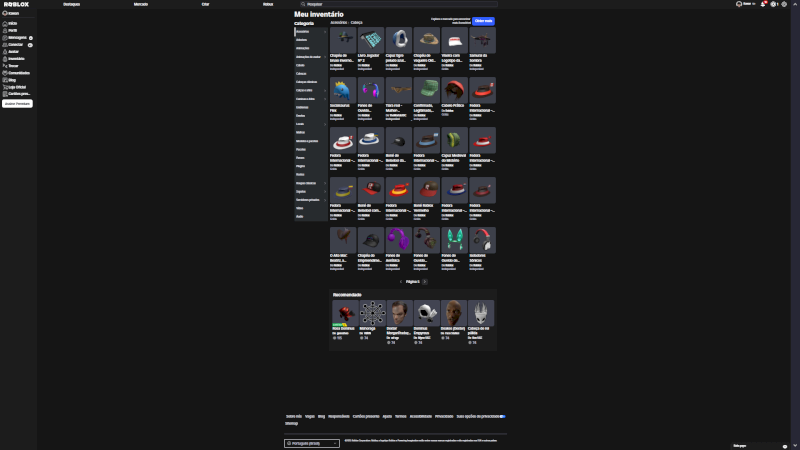Click the Assinar Premium button
The width and height of the screenshot is (800, 450).
(x=17, y=104)
